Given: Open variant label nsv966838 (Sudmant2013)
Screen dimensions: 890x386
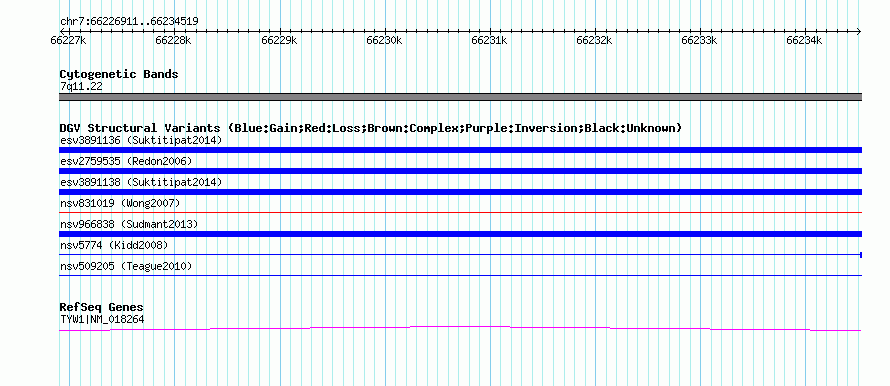Looking at the screenshot, I should tap(129, 224).
